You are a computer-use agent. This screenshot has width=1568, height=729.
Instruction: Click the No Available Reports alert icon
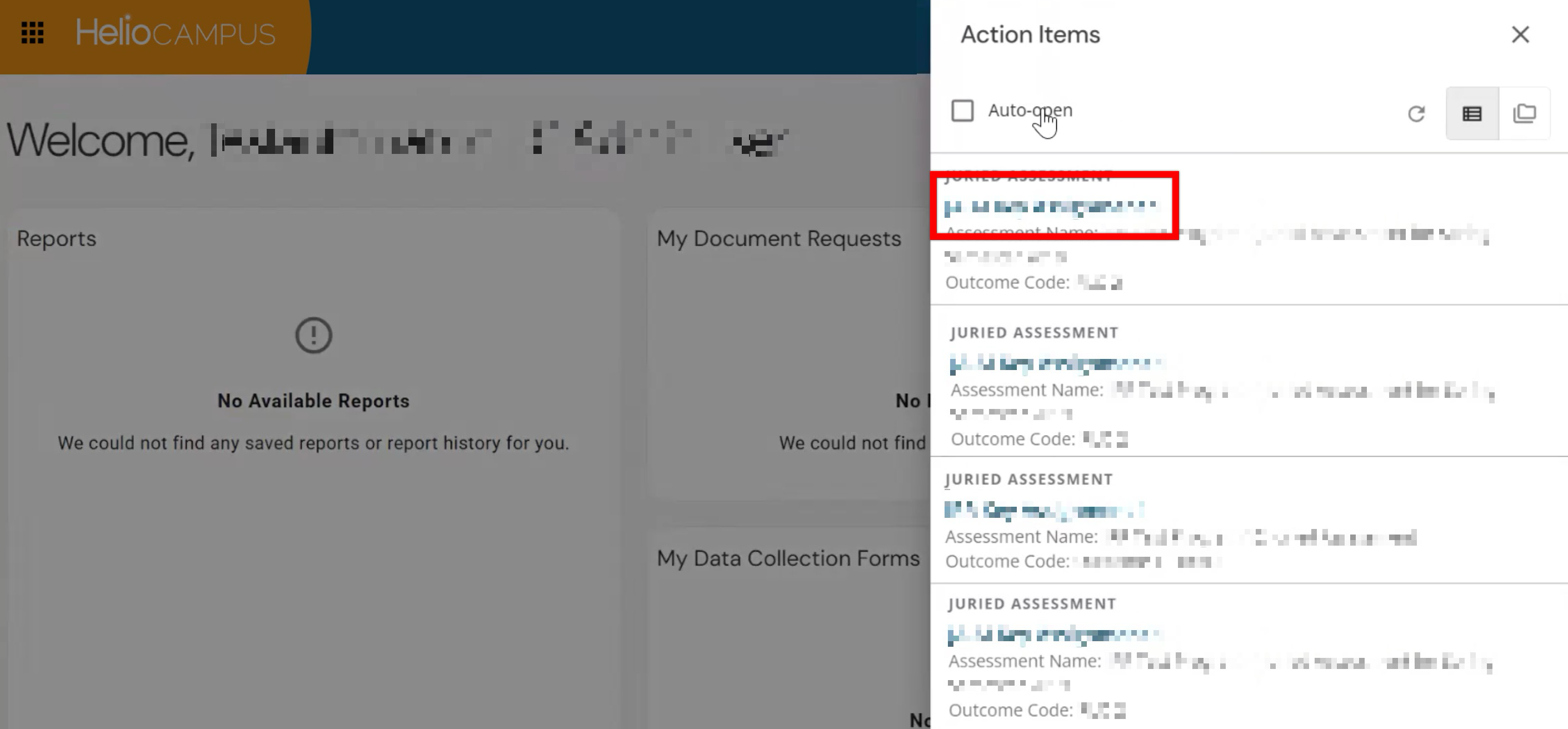(x=313, y=335)
